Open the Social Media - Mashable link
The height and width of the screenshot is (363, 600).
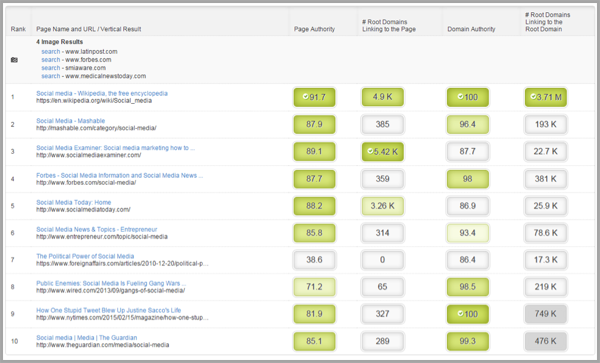point(70,121)
